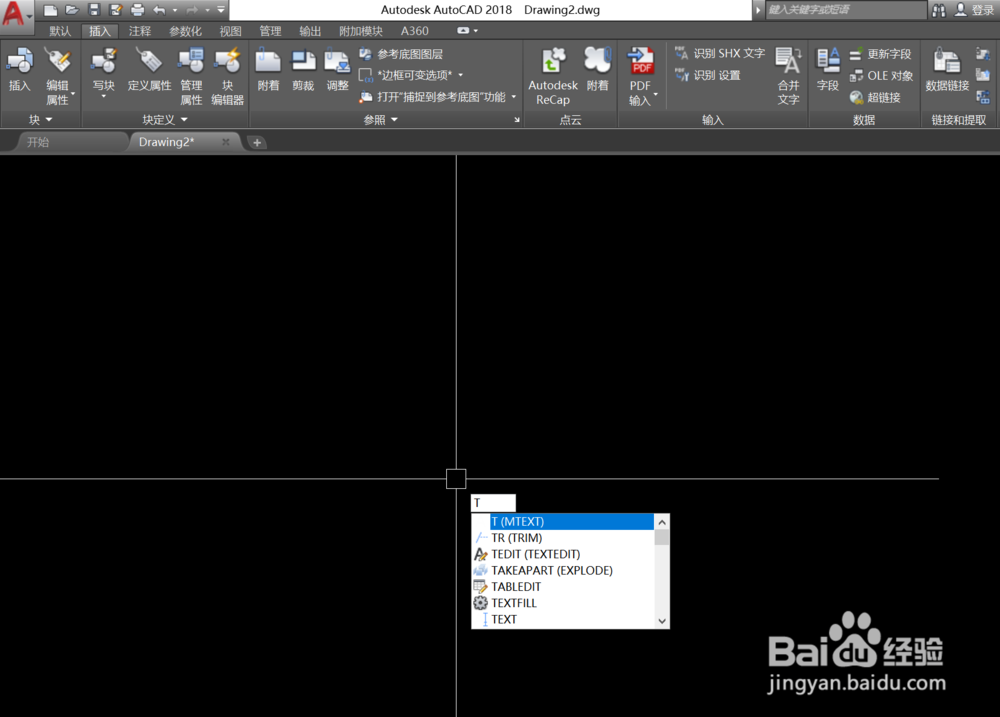The height and width of the screenshot is (717, 1000).
Task: Open the quick access toolbar customize dropdown
Action: click(221, 10)
